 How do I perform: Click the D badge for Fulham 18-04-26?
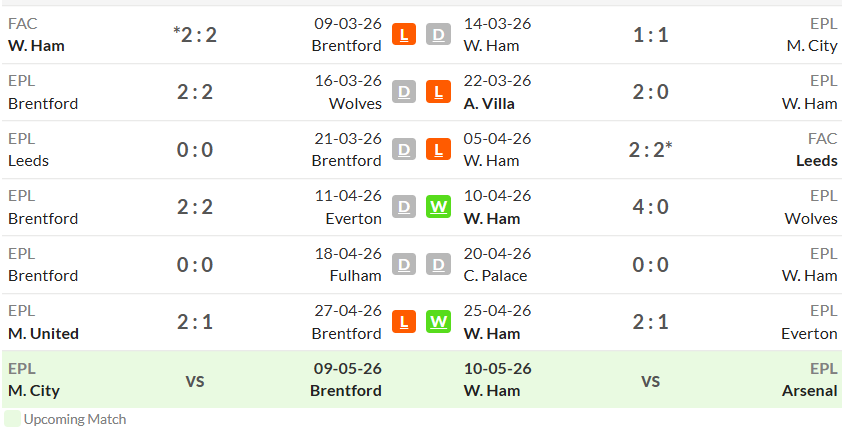pos(404,264)
